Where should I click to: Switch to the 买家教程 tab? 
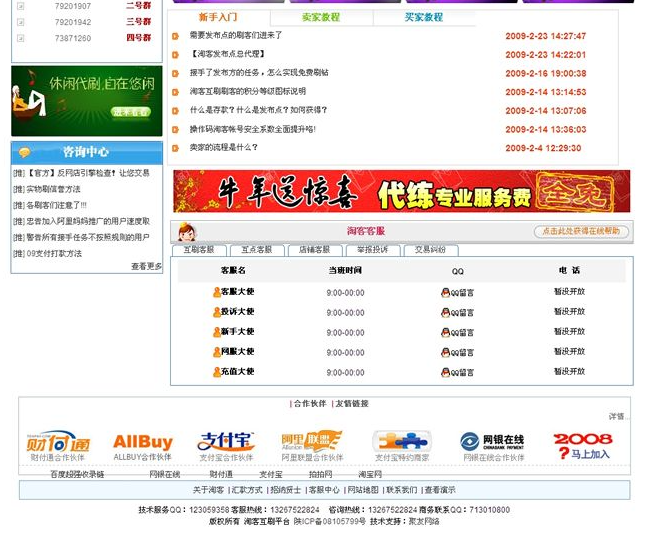click(x=423, y=18)
